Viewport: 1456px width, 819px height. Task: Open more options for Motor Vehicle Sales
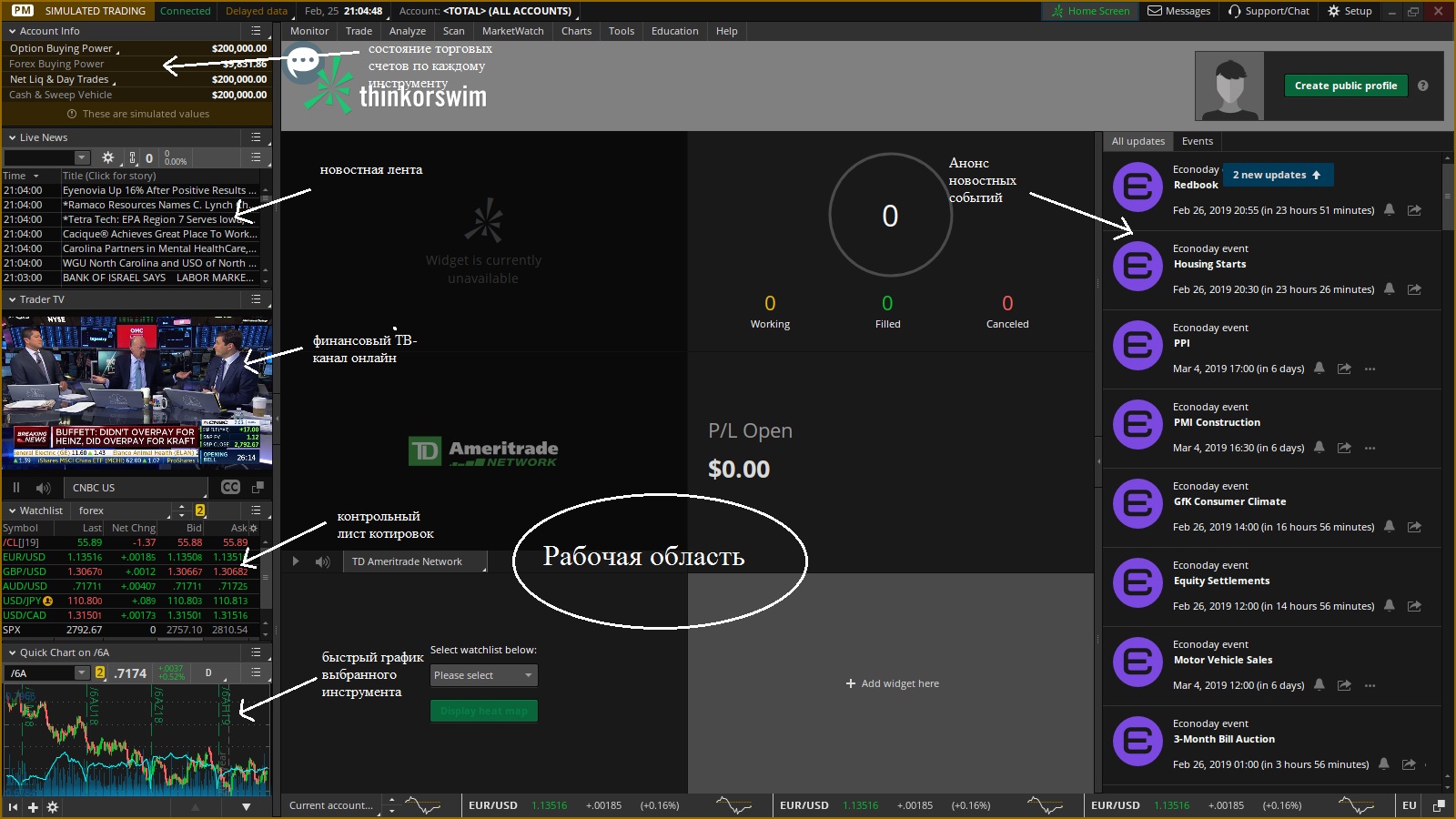point(1370,685)
